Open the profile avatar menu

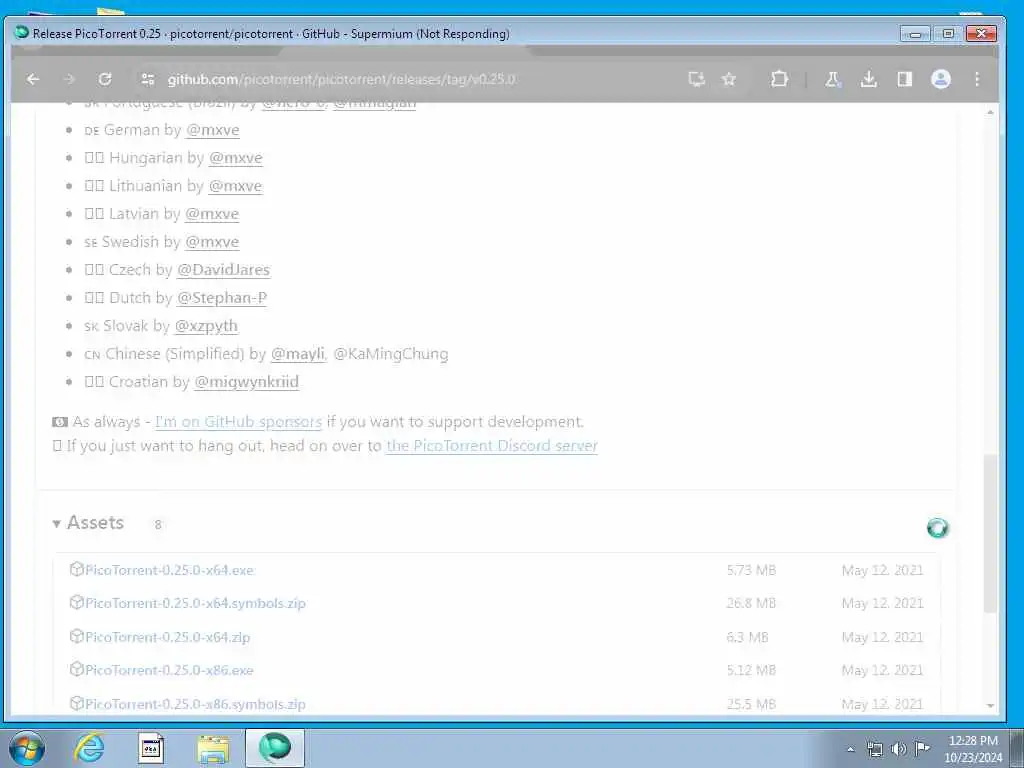[x=940, y=79]
